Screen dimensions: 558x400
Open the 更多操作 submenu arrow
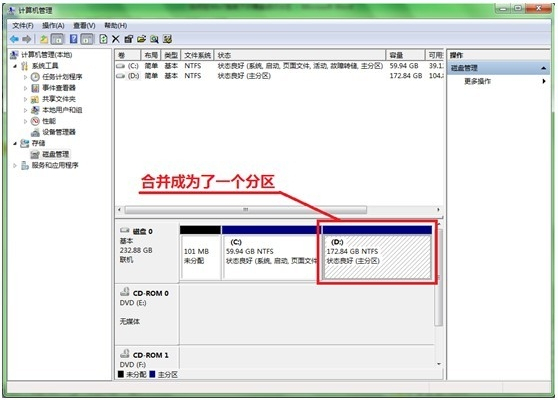click(x=544, y=81)
